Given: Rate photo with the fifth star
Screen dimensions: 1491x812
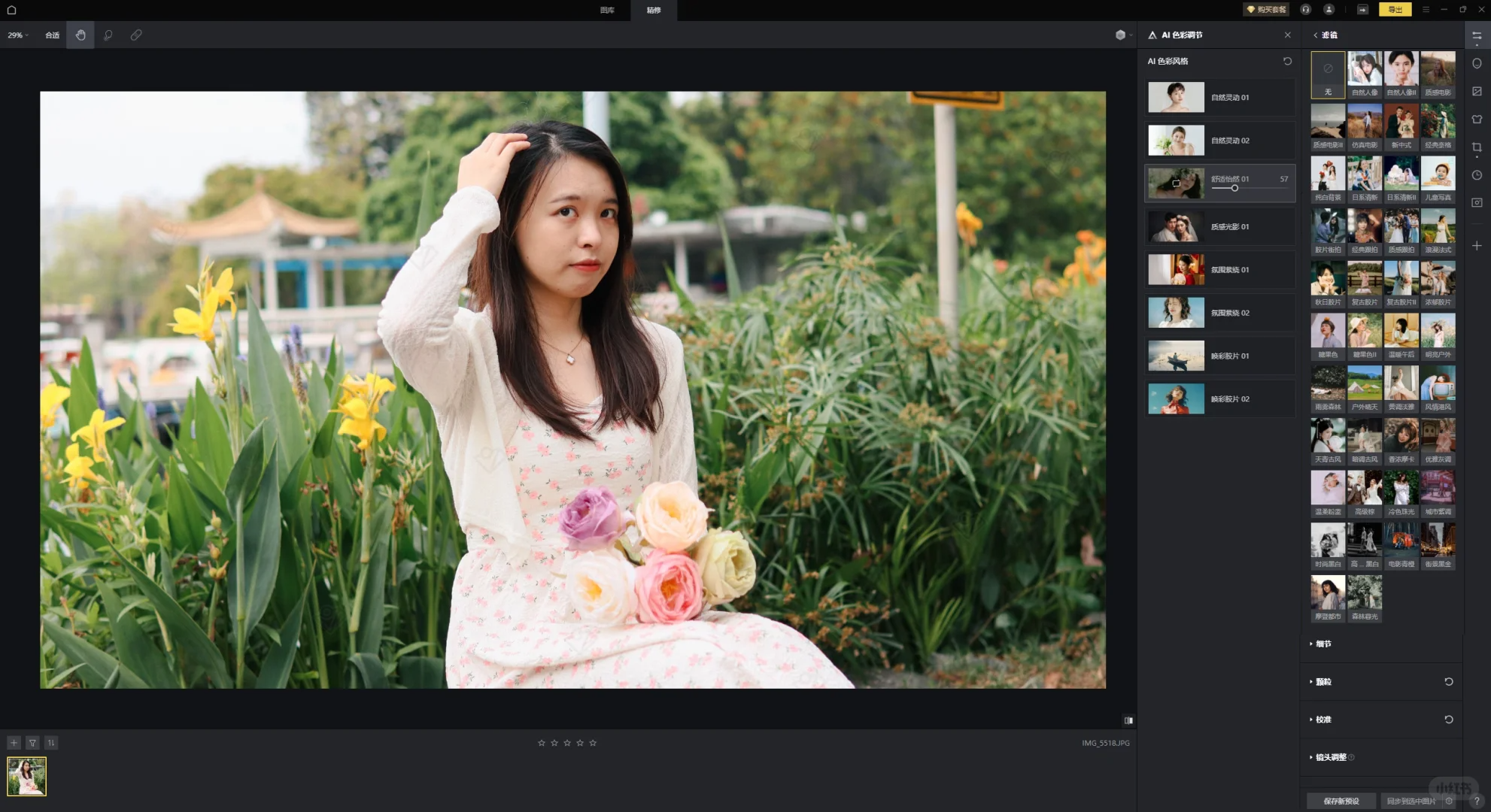Looking at the screenshot, I should pos(593,743).
